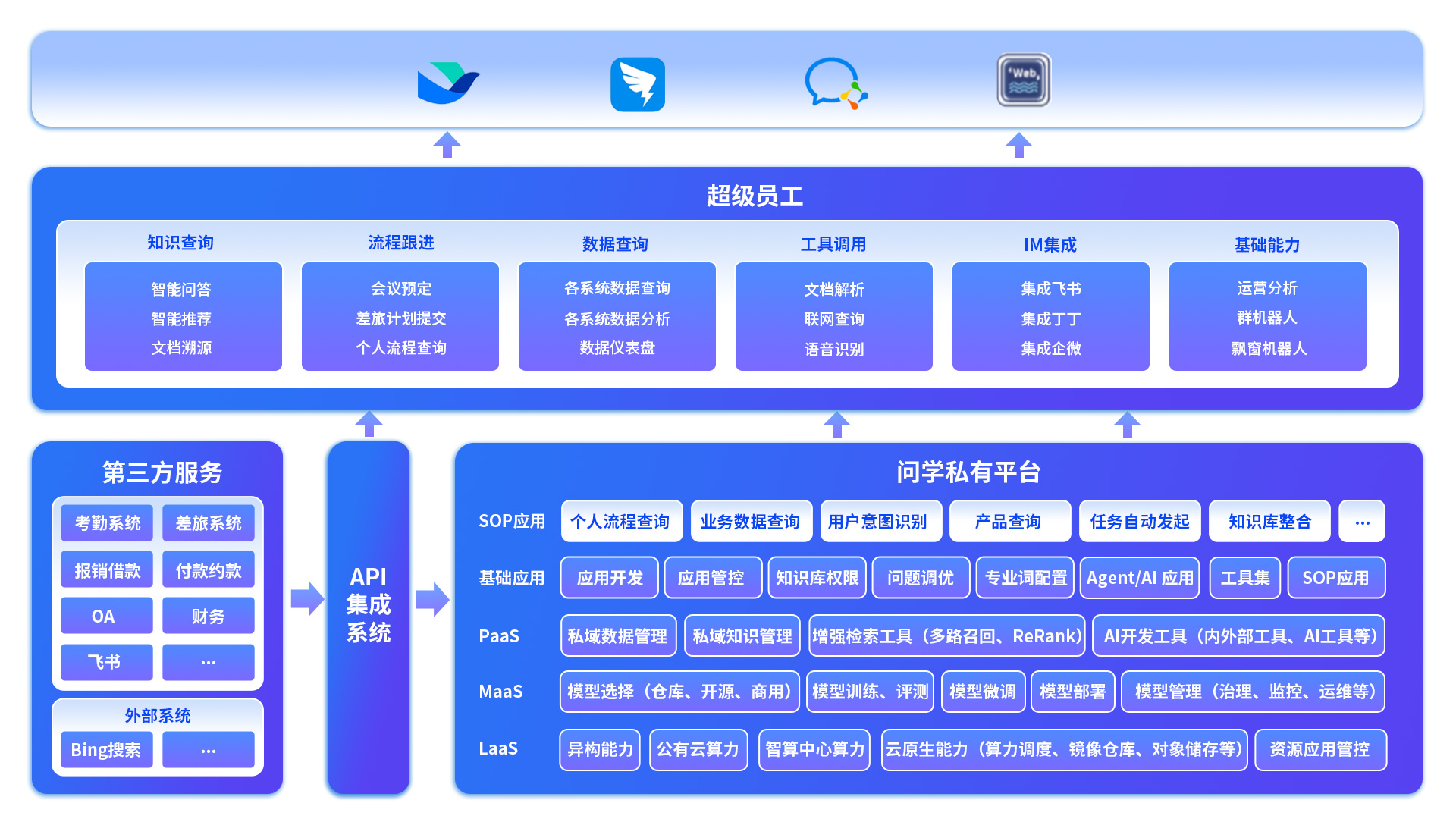Click the 知识查询 column heading
Image resolution: width=1456 pixels, height=819 pixels.
(180, 243)
